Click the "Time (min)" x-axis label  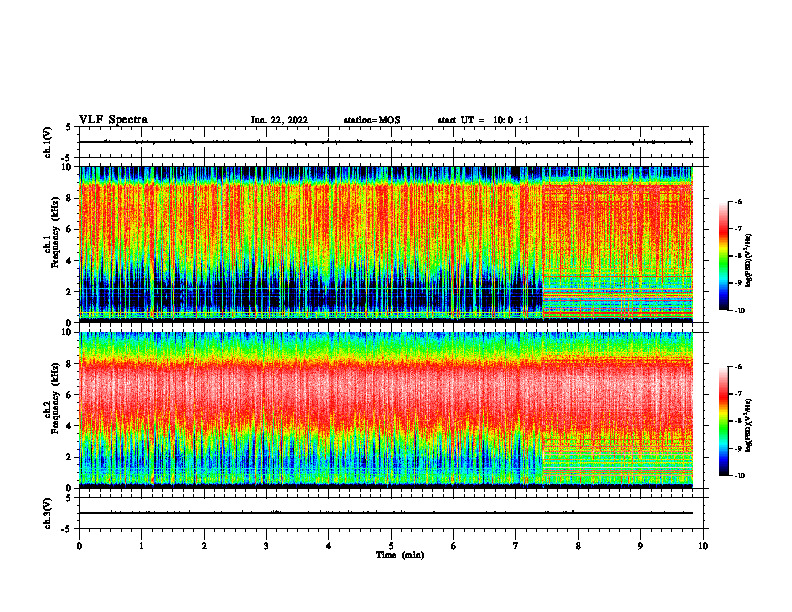click(x=400, y=555)
